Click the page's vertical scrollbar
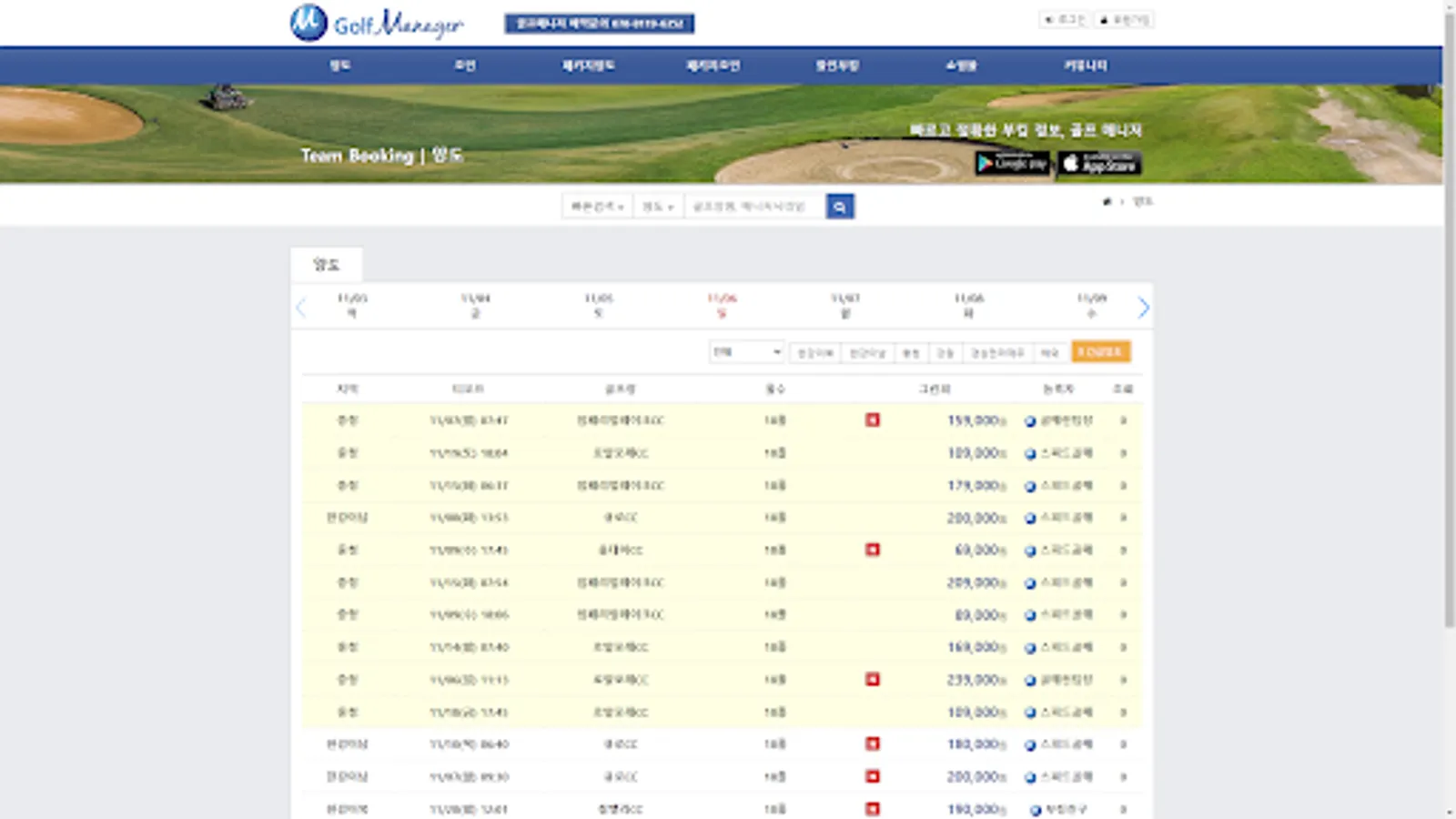The image size is (1456, 819). tap(1450, 318)
